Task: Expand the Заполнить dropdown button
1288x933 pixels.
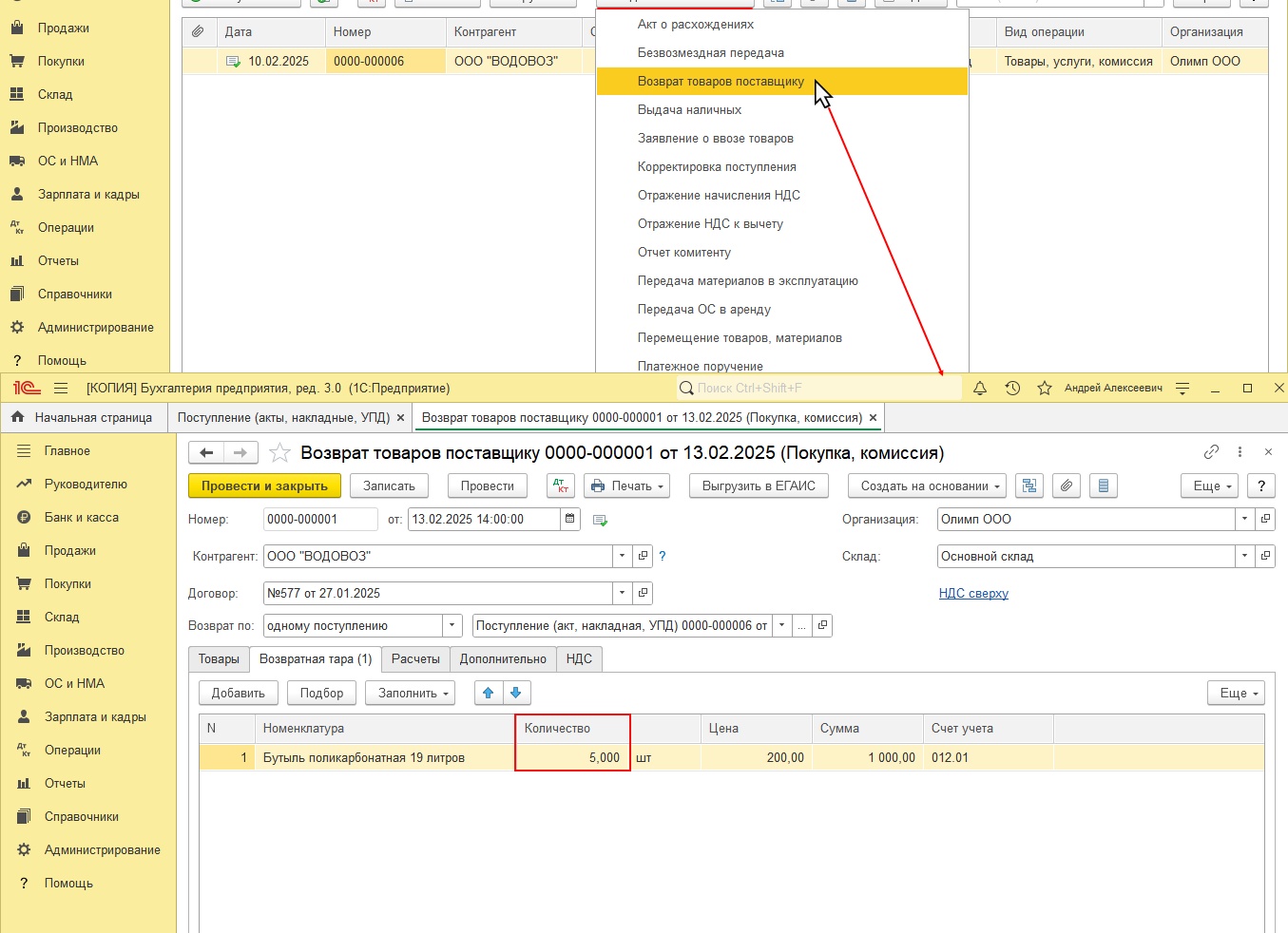Action: (x=411, y=693)
